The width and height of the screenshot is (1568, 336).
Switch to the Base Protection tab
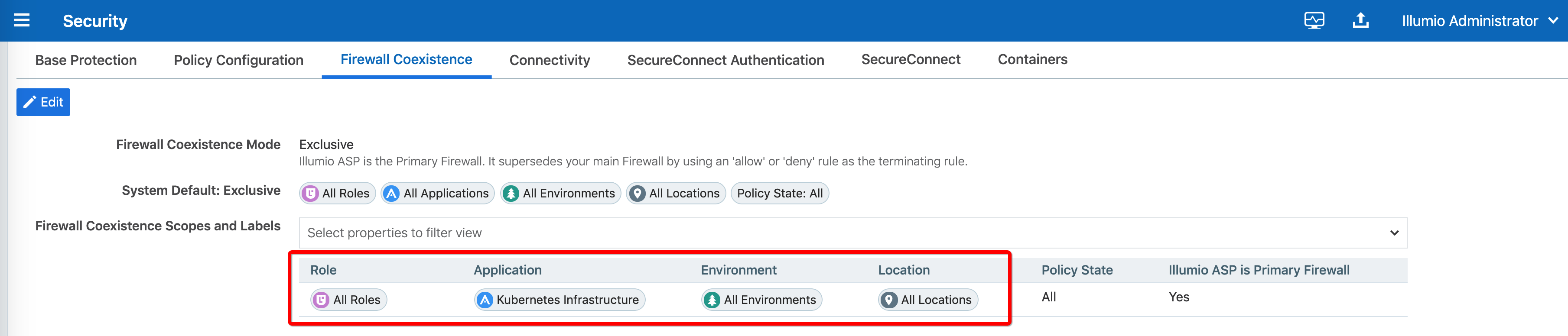coord(86,60)
